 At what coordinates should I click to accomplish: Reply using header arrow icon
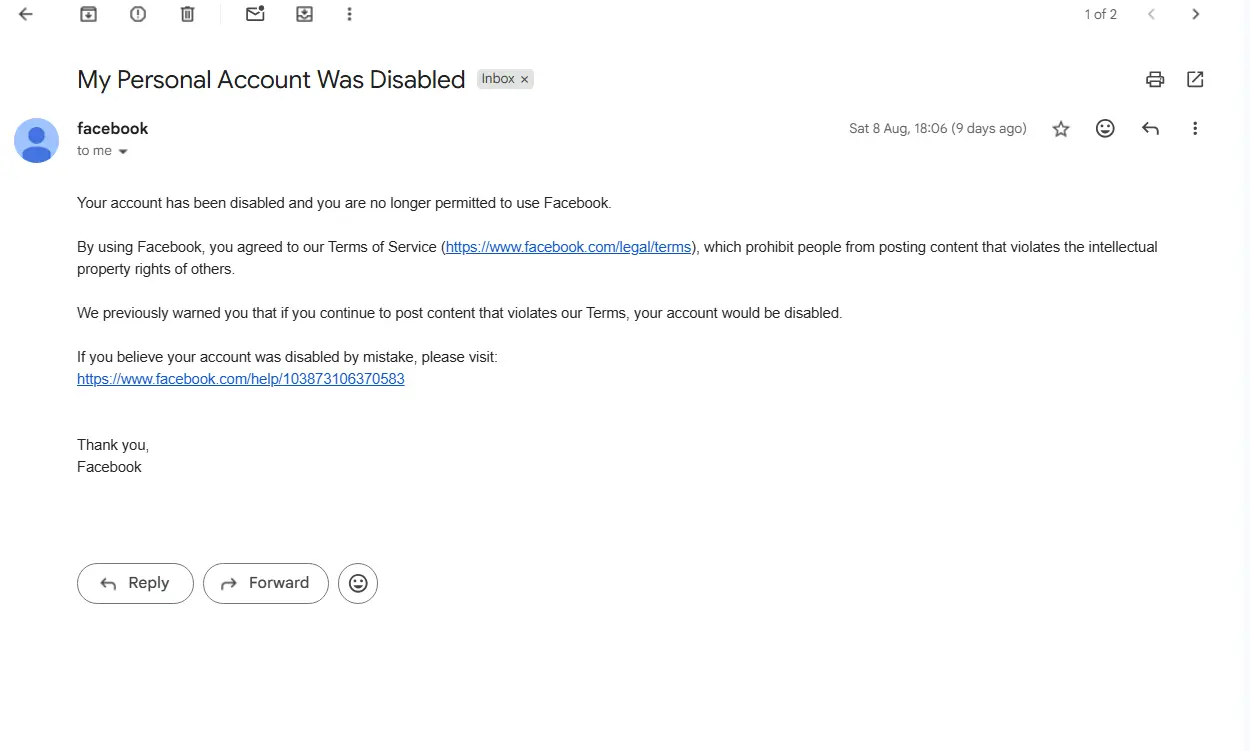(1150, 128)
